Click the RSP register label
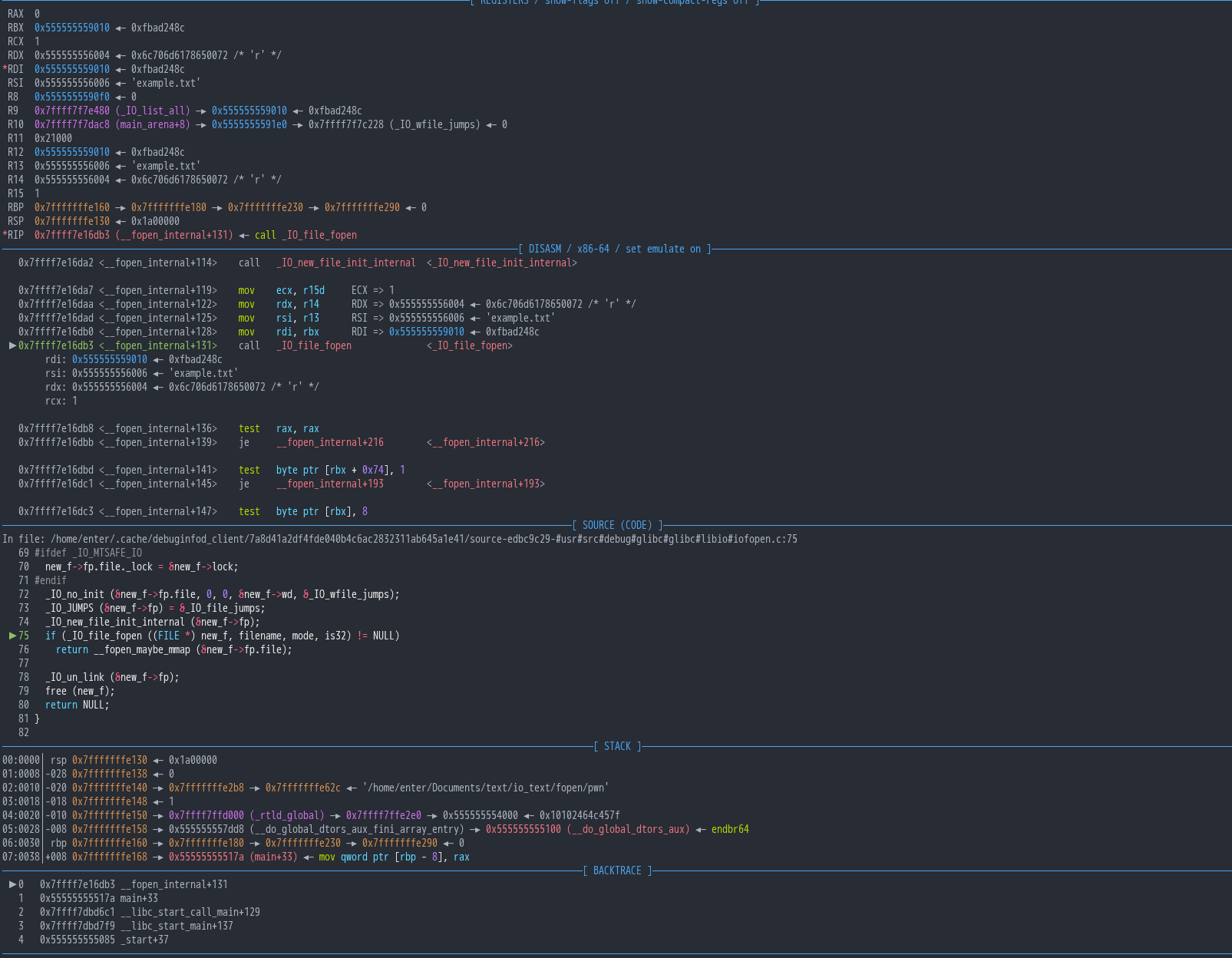The width and height of the screenshot is (1232, 958). coord(15,221)
